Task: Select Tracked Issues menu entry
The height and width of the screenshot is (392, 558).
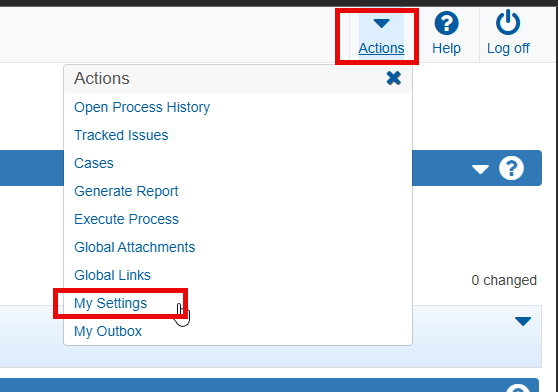Action: click(x=121, y=135)
